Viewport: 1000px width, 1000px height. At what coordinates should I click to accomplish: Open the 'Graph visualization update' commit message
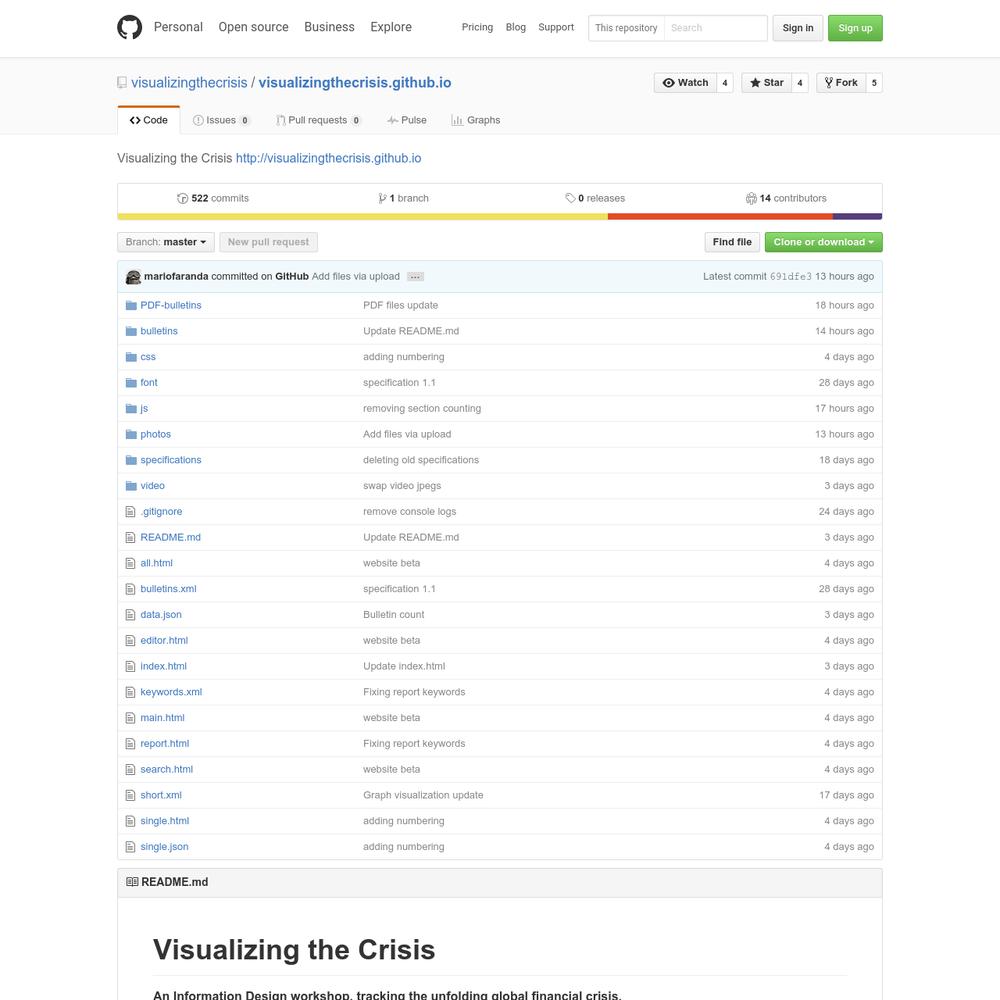[423, 795]
